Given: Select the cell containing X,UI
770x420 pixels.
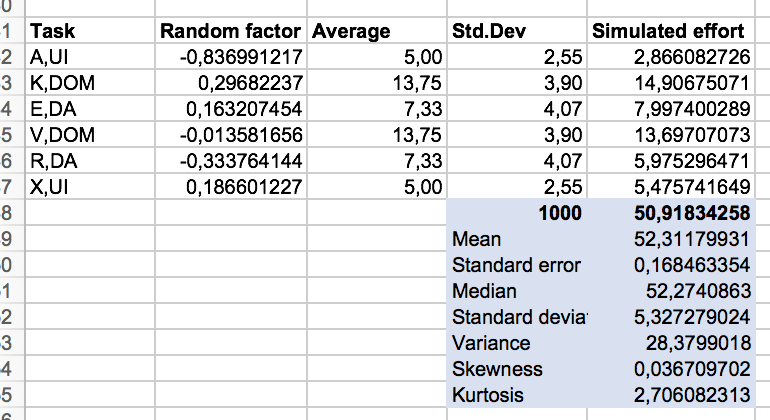Looking at the screenshot, I should click(x=89, y=187).
